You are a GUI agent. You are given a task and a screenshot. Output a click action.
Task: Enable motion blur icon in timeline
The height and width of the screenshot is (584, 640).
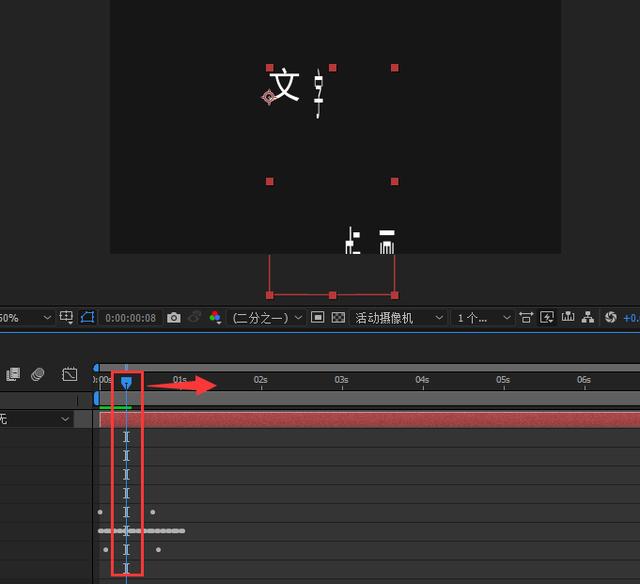[x=38, y=374]
